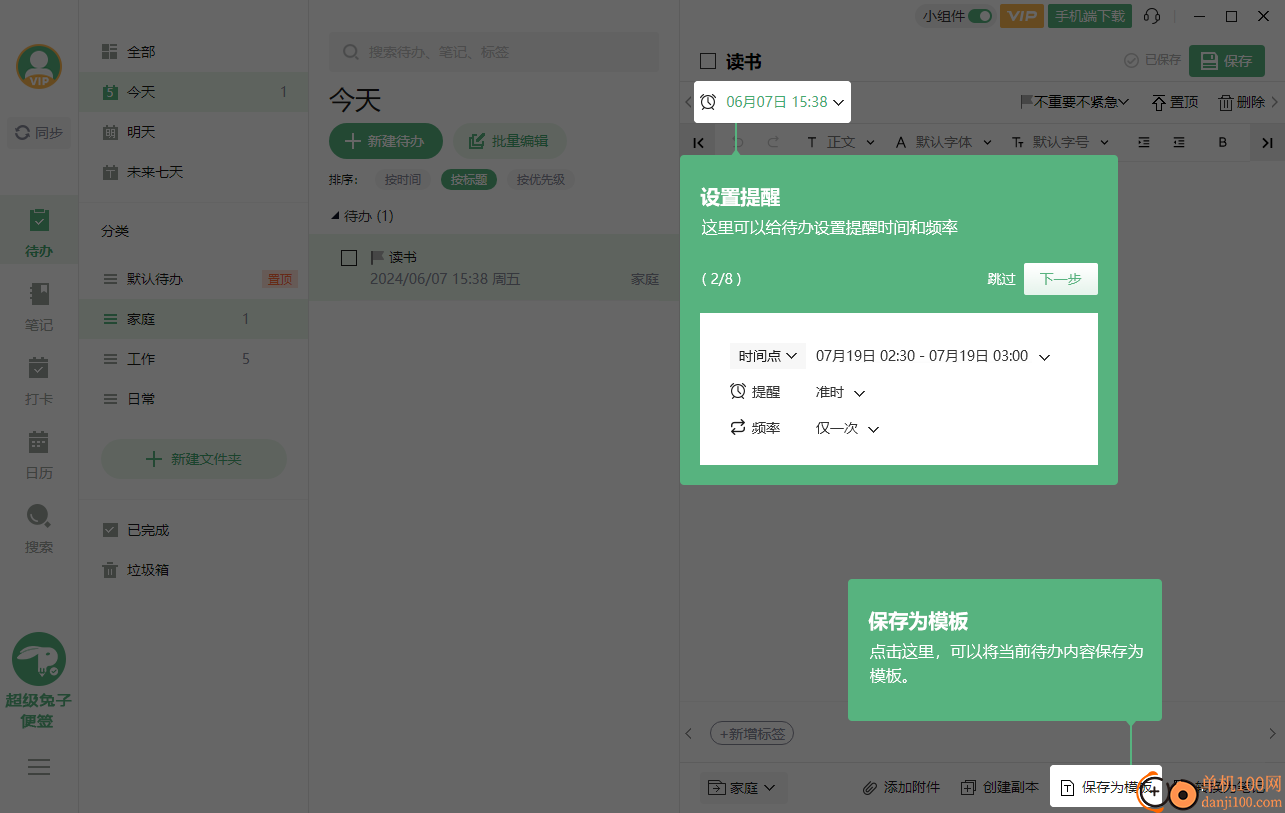Viewport: 1285px width, 813px height.
Task: Check the 读书 checkbox in todo list
Action: coord(349,258)
